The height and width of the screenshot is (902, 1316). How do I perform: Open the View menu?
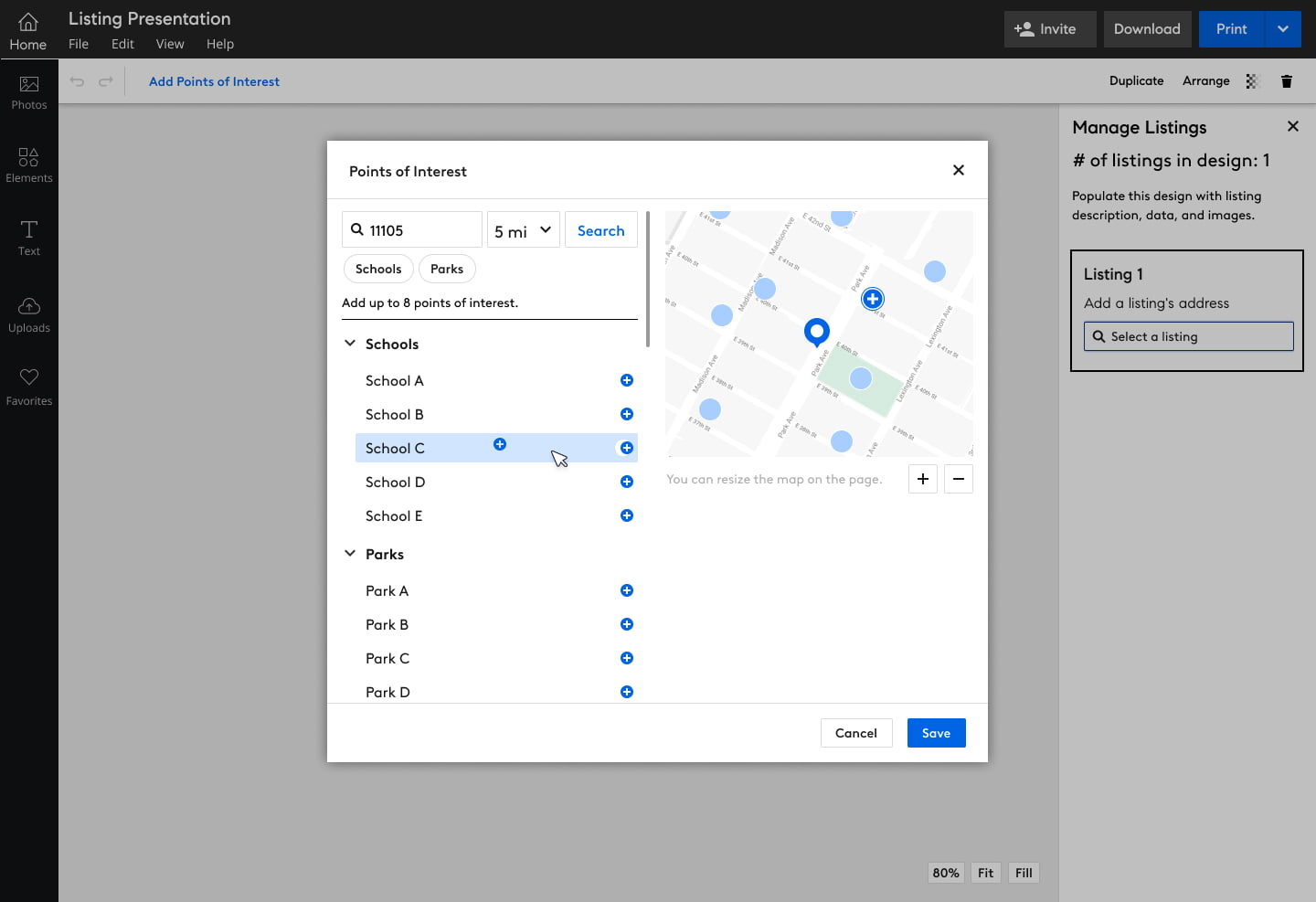pyautogui.click(x=170, y=44)
